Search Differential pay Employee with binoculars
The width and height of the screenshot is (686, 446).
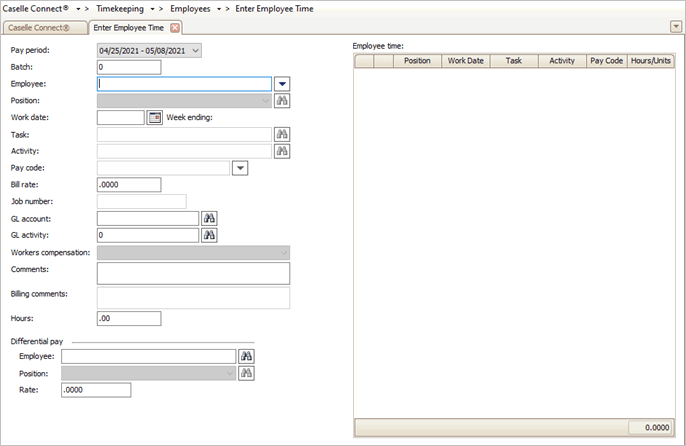(x=247, y=356)
